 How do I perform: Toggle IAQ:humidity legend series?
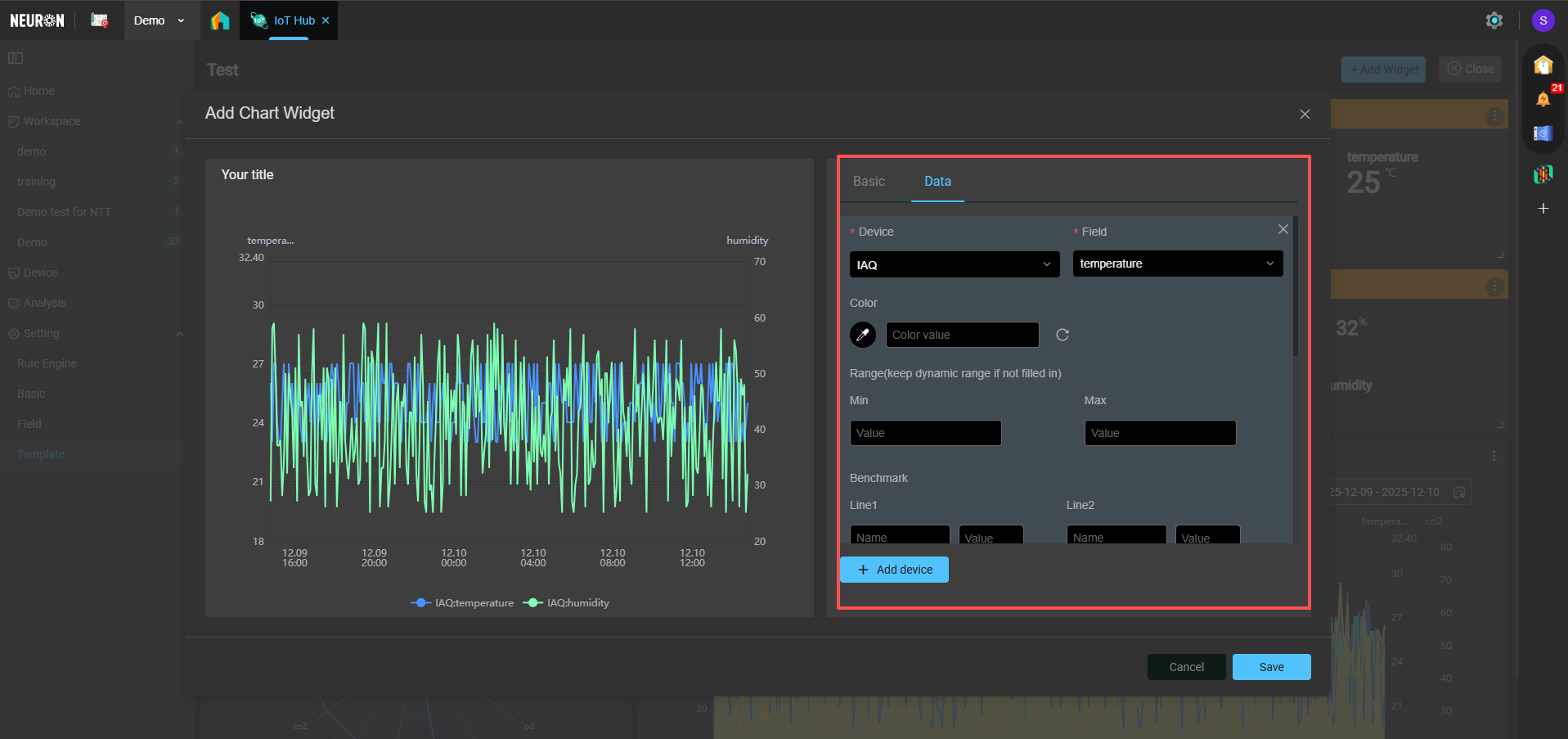[x=567, y=603]
